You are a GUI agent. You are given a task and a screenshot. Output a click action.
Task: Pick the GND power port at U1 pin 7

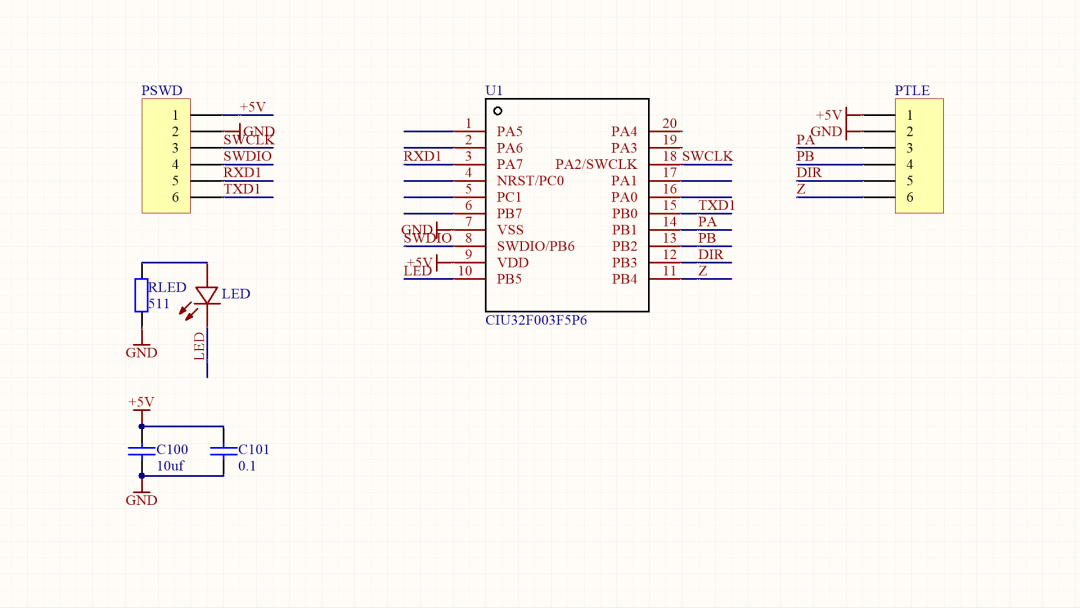point(419,230)
